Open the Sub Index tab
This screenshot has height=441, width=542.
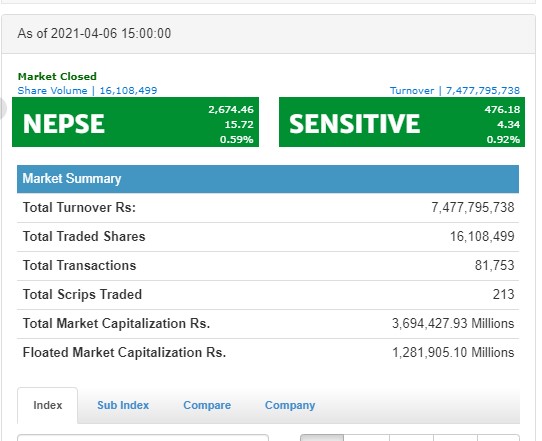123,405
